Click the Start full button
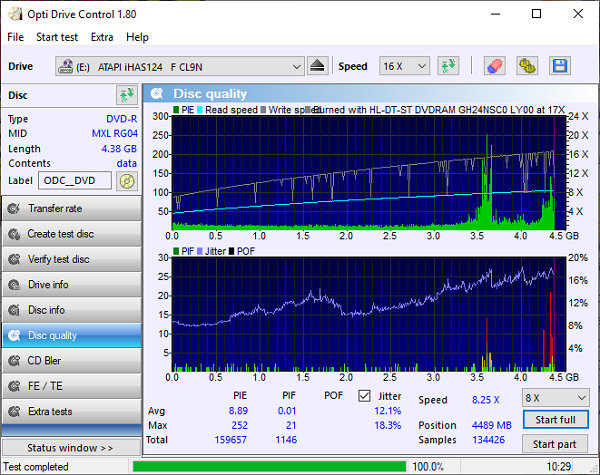This screenshot has width=600, height=475. point(554,420)
